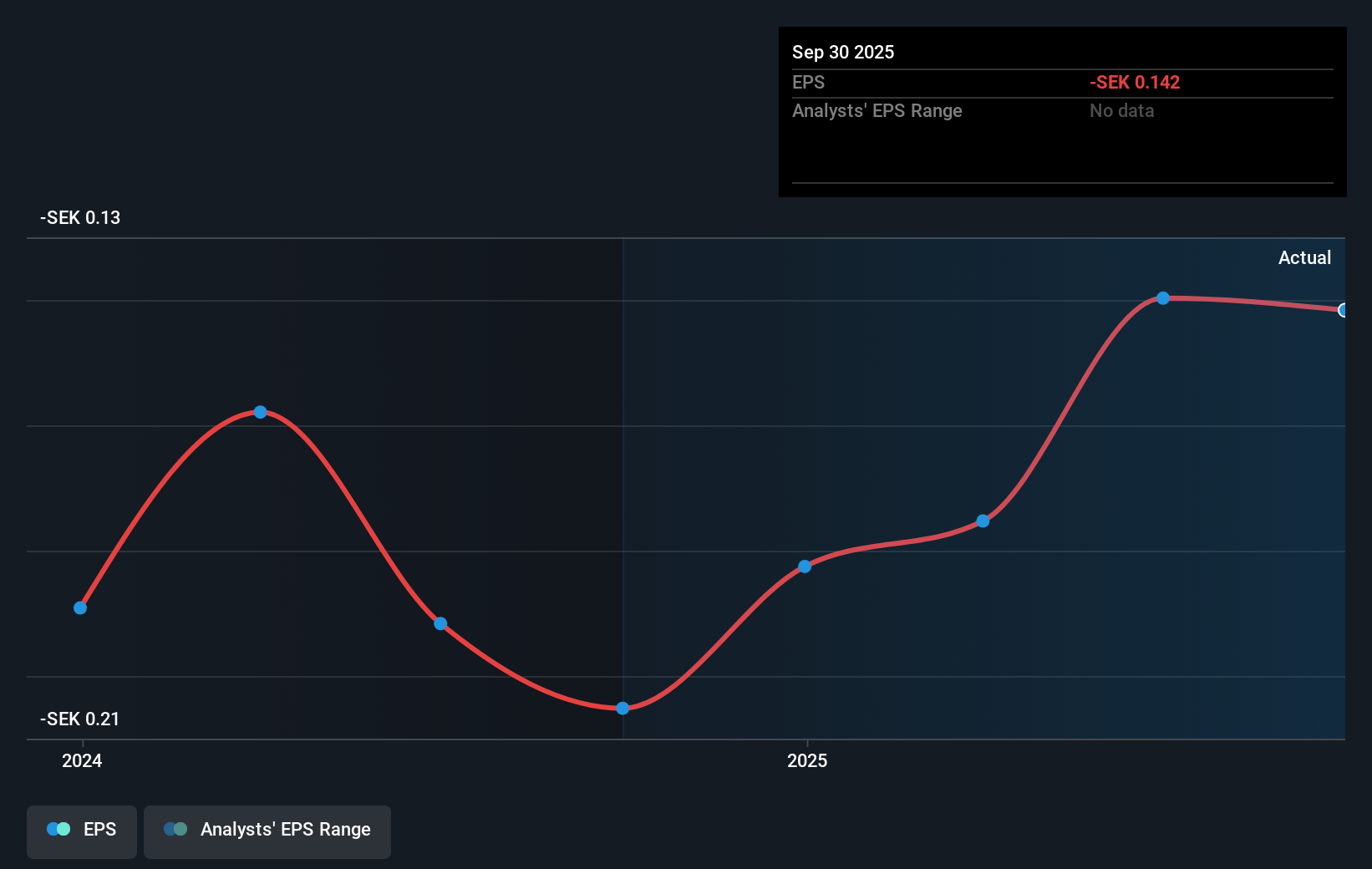Toggle the EPS series visibility
Screen dimensions: 1372x869
click(x=81, y=831)
